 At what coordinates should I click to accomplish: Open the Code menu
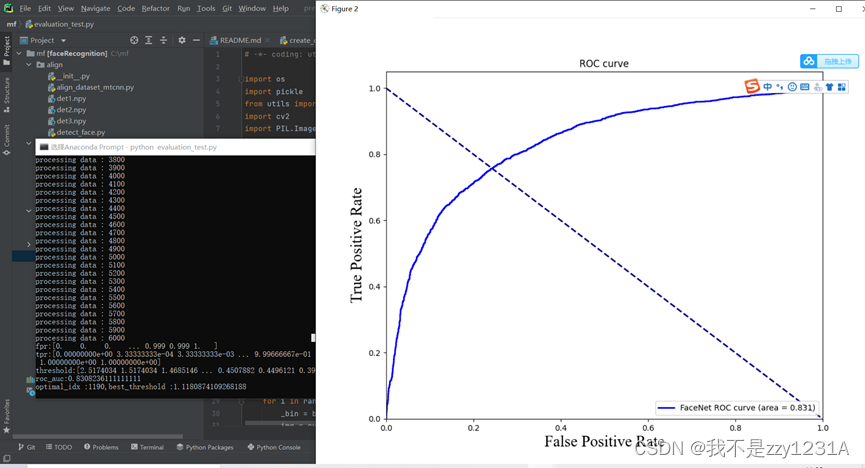click(126, 8)
